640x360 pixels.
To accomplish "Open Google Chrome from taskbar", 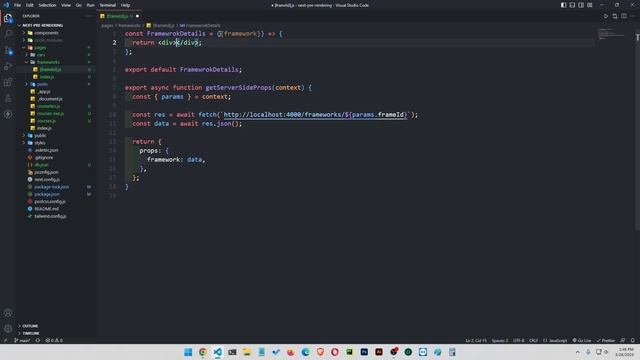I will (x=203, y=352).
